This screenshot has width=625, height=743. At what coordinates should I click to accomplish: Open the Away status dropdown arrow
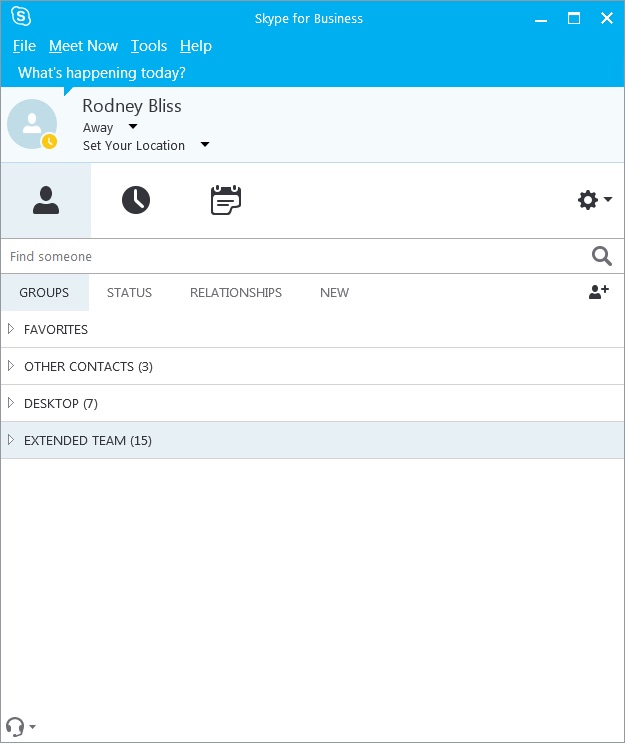point(133,127)
